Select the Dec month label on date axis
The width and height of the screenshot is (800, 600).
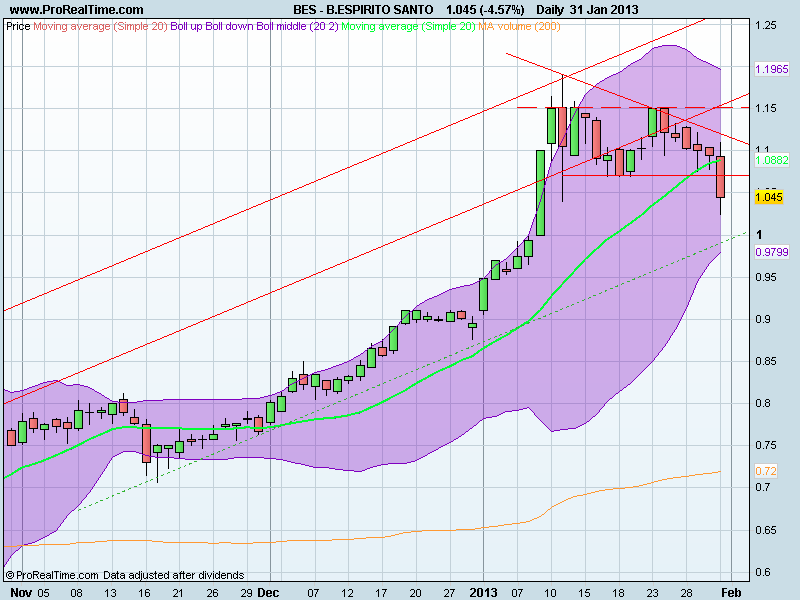[268, 592]
